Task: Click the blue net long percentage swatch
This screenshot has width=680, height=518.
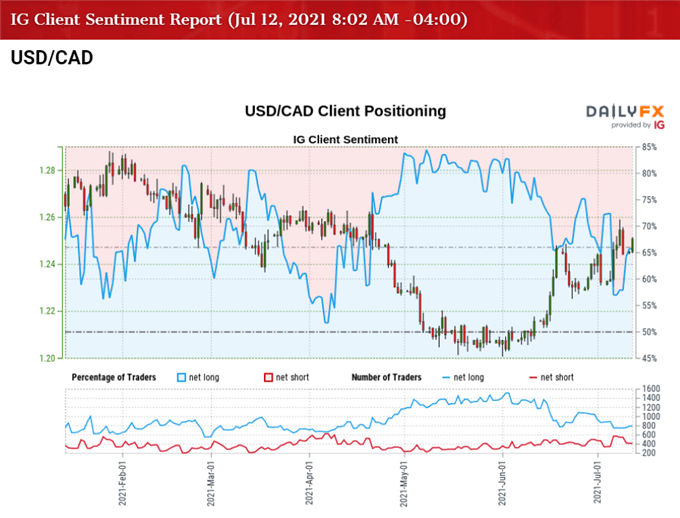Action: 181,377
